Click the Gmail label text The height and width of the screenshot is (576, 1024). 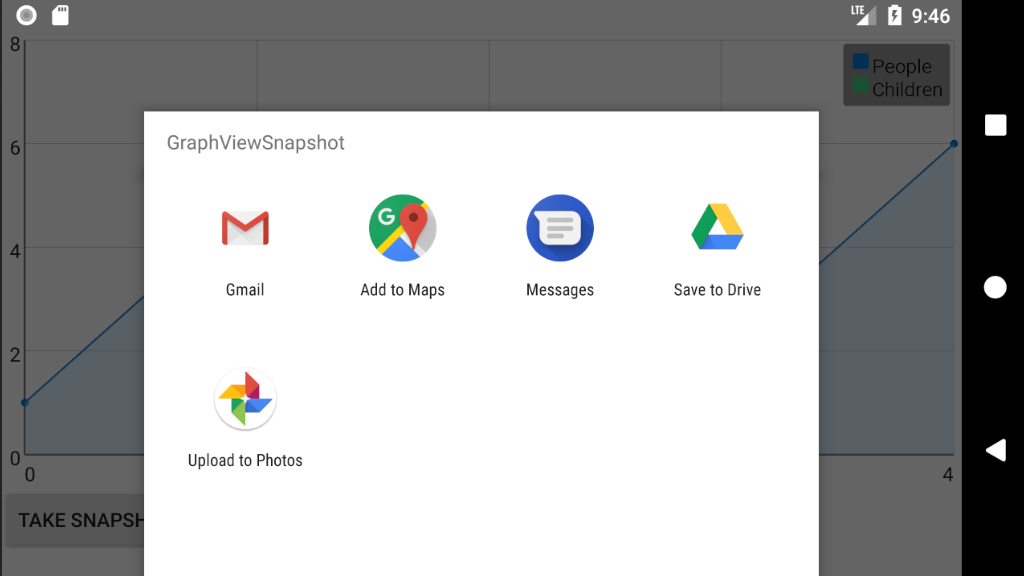[x=245, y=289]
